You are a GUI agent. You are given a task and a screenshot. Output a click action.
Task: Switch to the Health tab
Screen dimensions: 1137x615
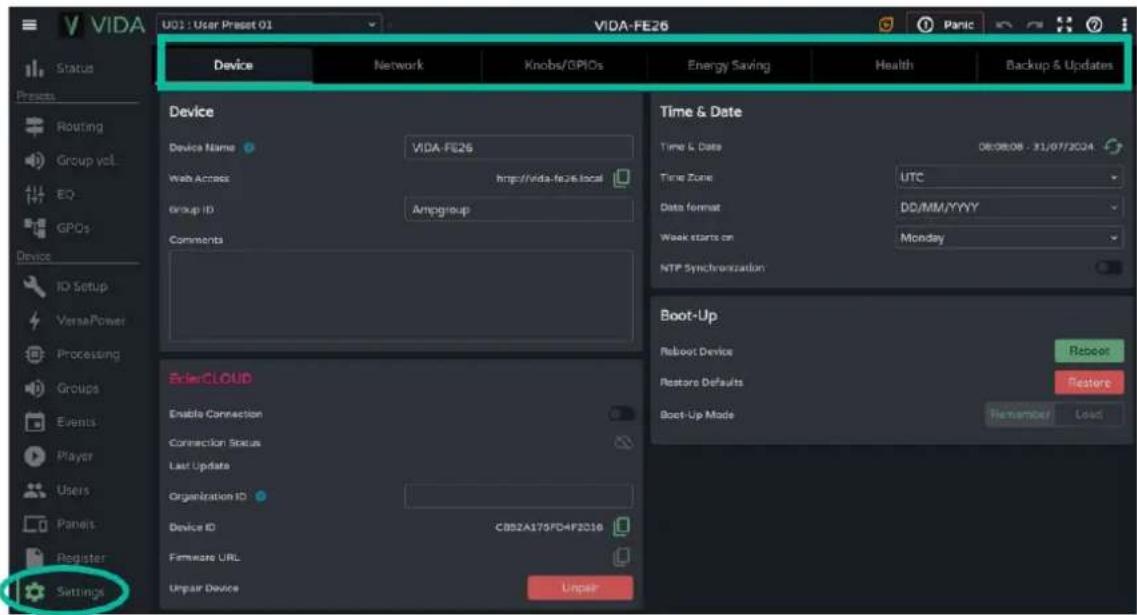[894, 65]
